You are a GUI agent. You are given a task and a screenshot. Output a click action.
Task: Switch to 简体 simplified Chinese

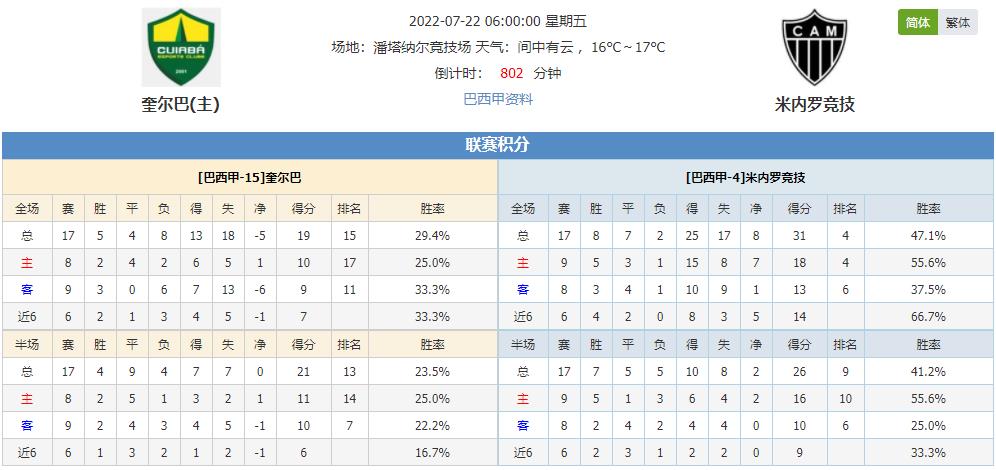tap(917, 22)
